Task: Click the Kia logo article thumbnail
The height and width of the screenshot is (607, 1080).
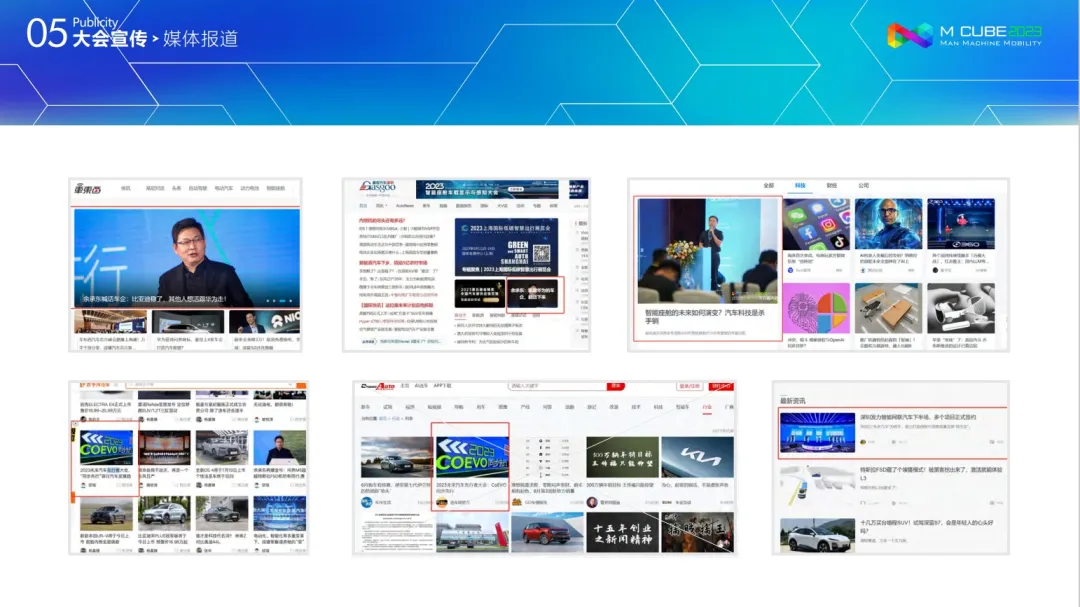Action: 696,457
